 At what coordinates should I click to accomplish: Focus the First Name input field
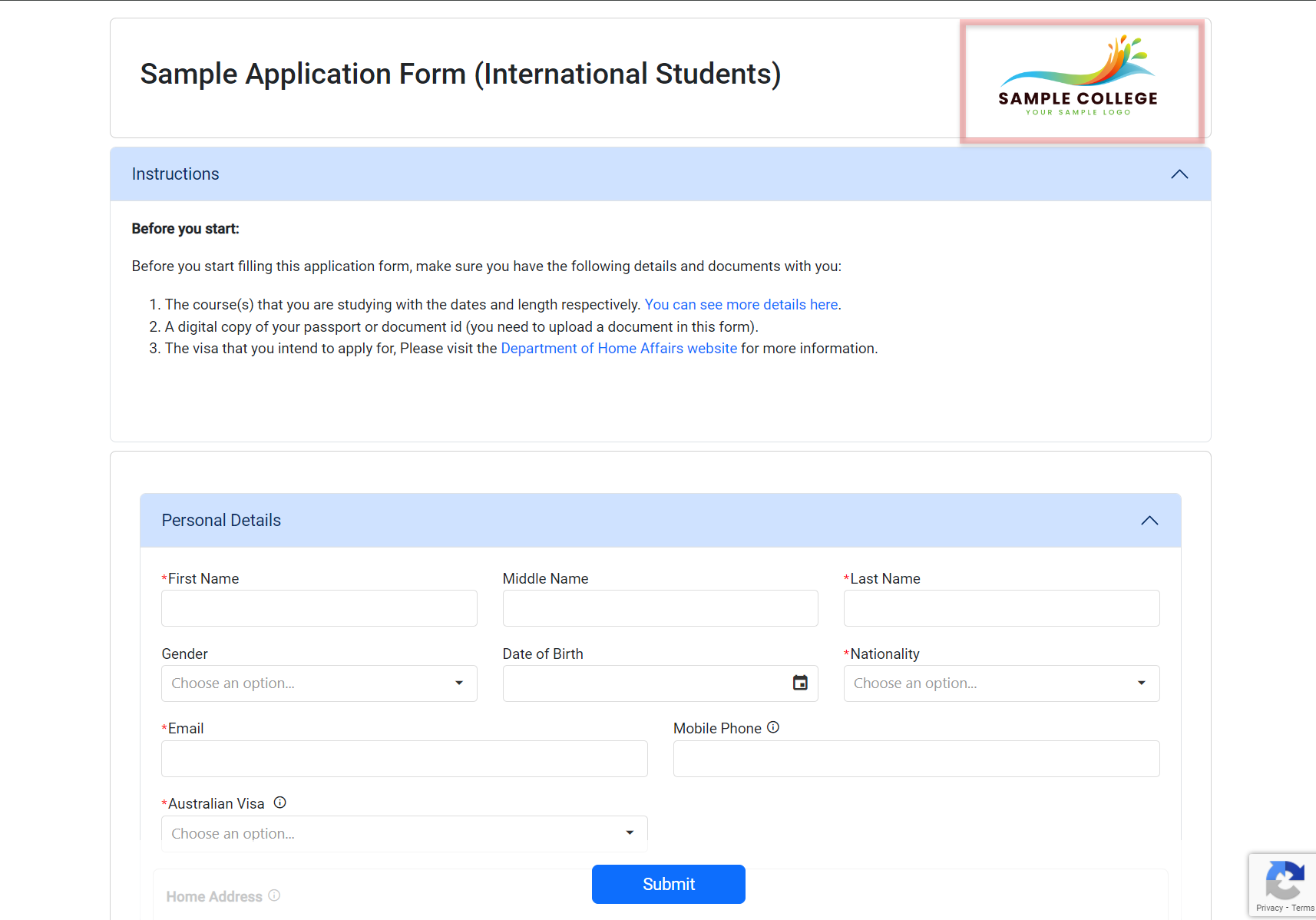tap(319, 608)
